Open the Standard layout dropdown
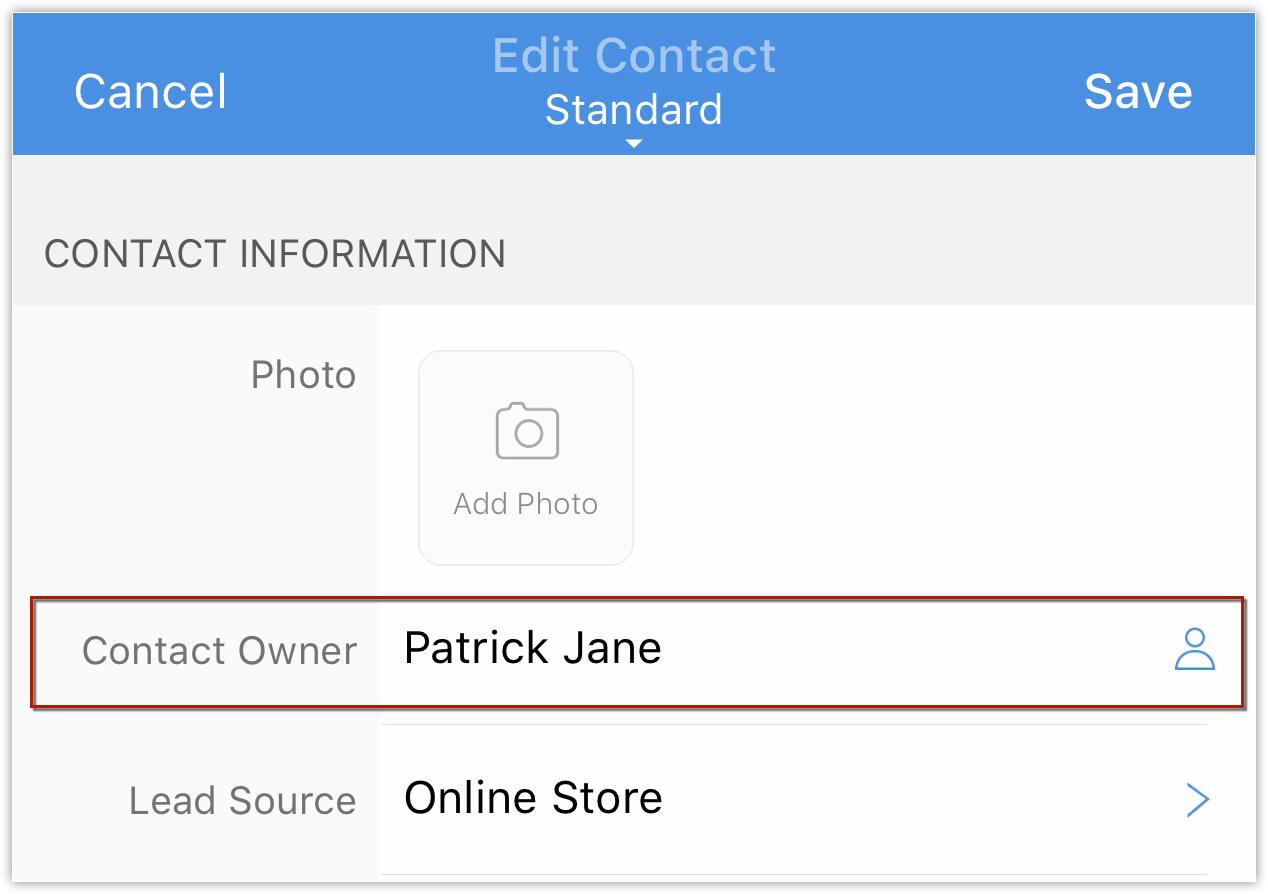This screenshot has height=894, width=1268. tap(633, 110)
